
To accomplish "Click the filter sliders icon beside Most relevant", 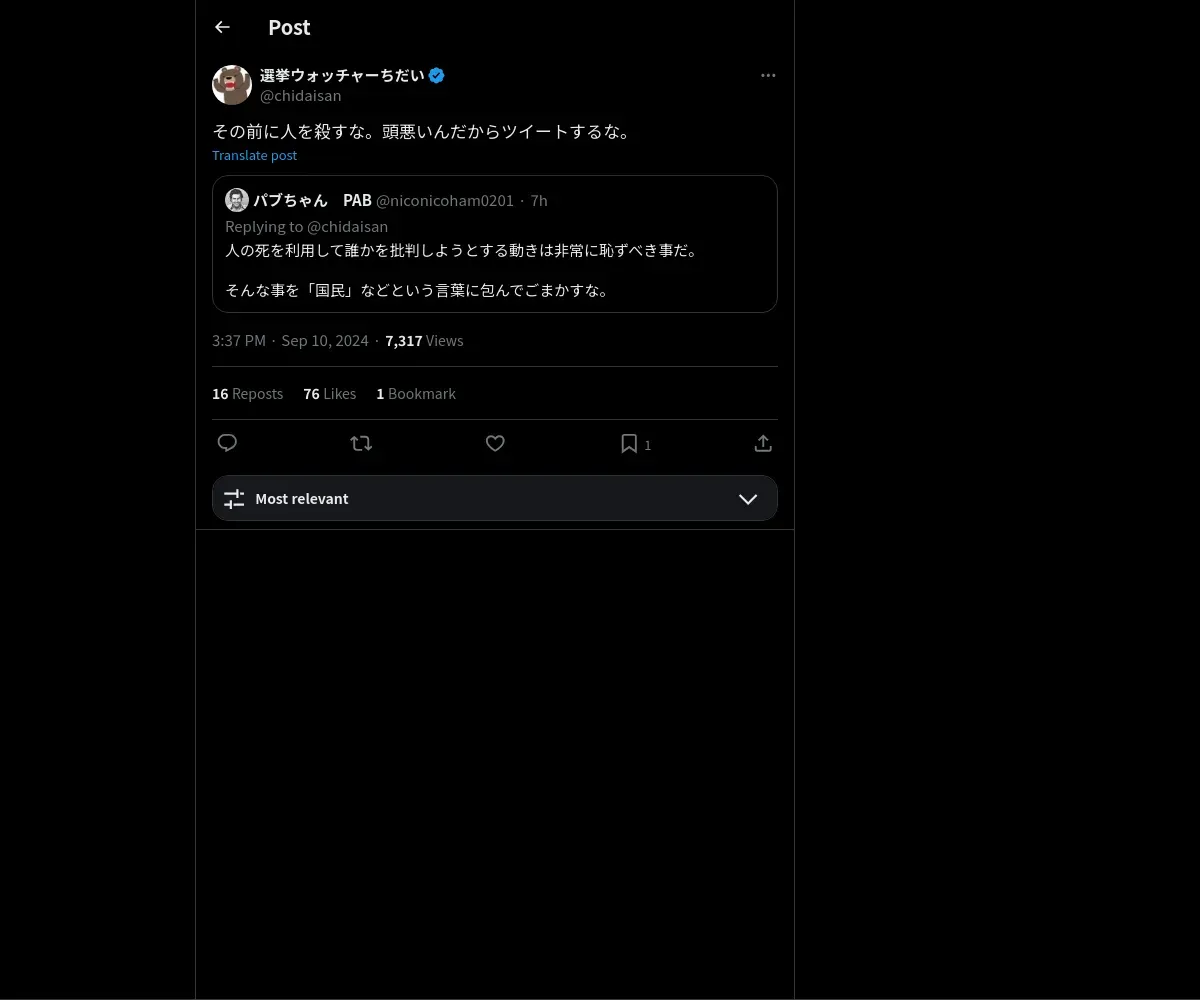I will (x=234, y=499).
